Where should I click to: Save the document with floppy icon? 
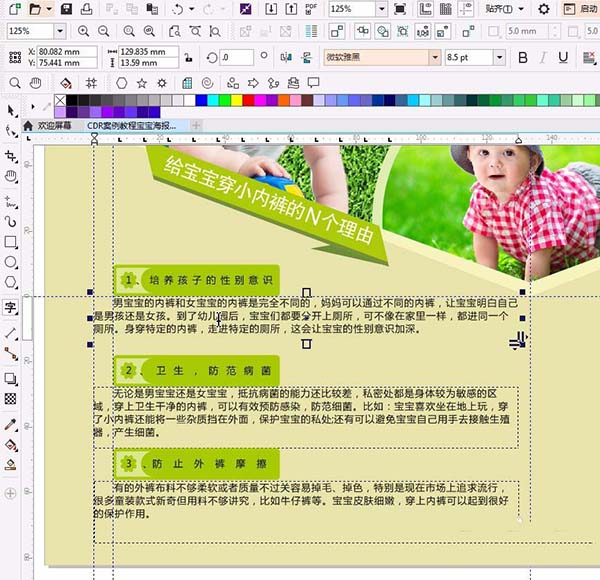coord(66,8)
